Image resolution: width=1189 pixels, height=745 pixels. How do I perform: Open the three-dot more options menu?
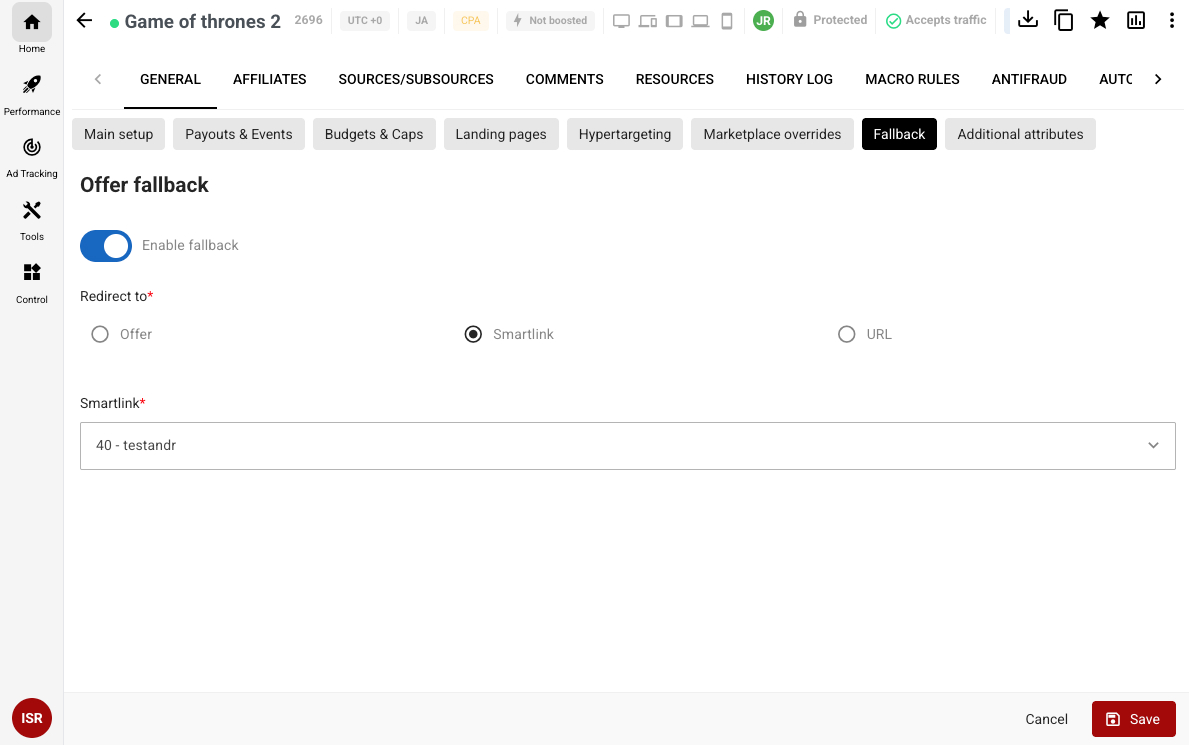click(1171, 20)
